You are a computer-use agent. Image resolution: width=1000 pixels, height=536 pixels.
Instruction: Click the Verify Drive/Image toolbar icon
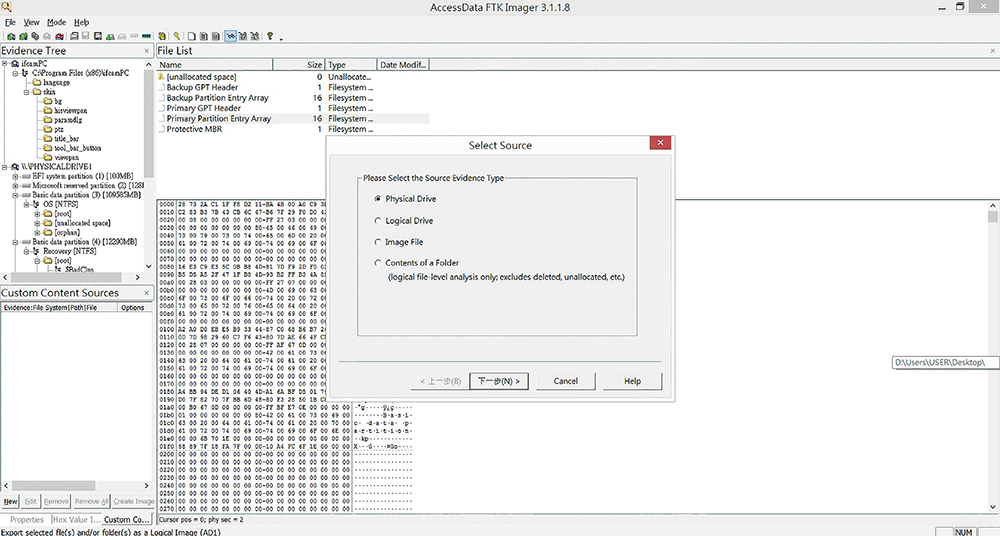[x=134, y=36]
